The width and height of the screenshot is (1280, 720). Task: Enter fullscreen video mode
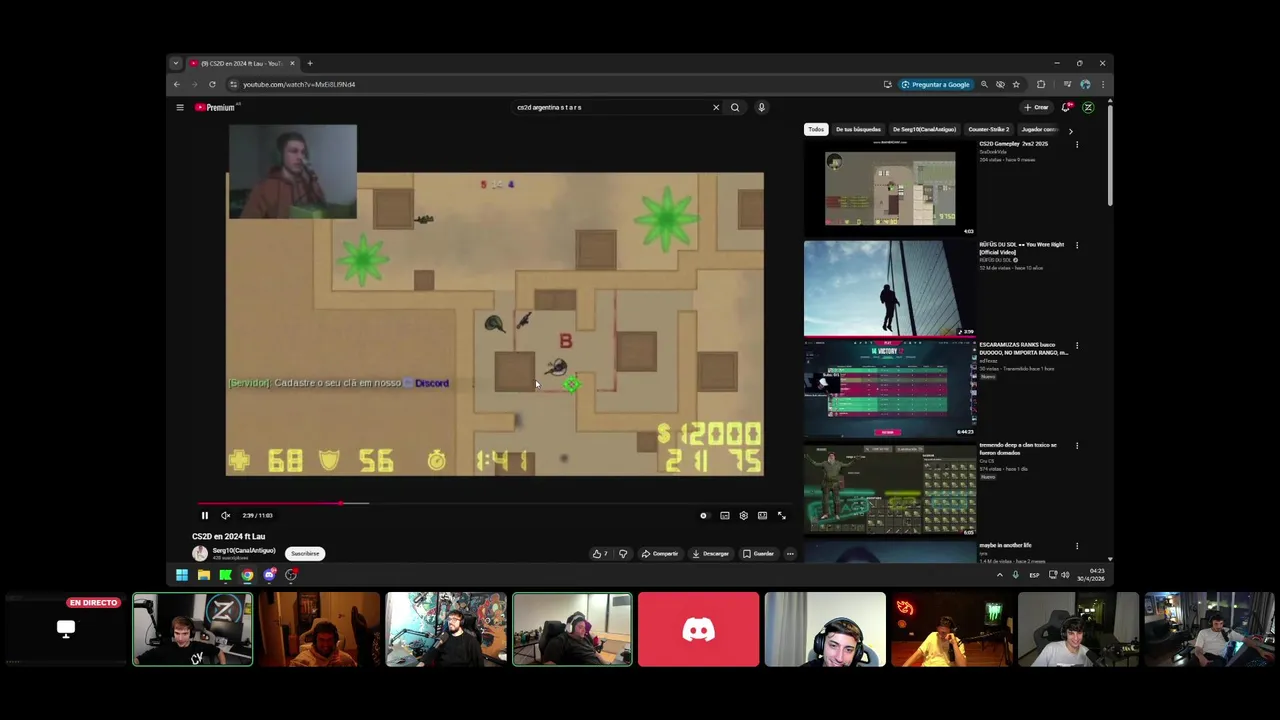[782, 516]
